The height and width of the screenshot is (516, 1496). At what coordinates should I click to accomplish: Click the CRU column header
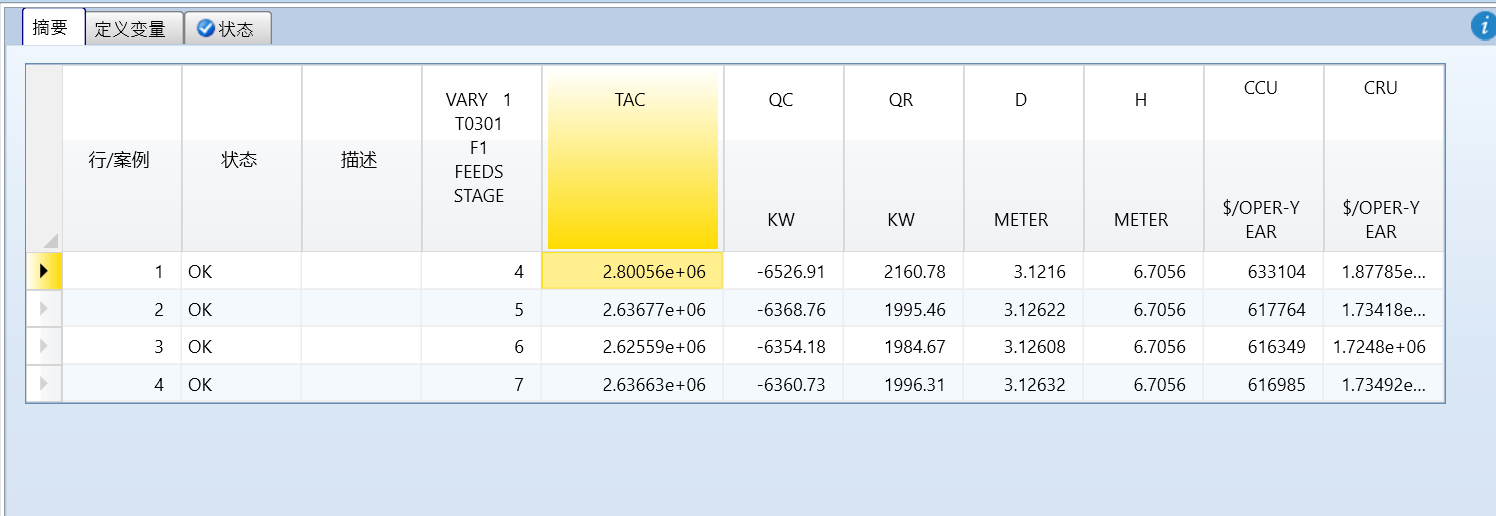[1383, 158]
